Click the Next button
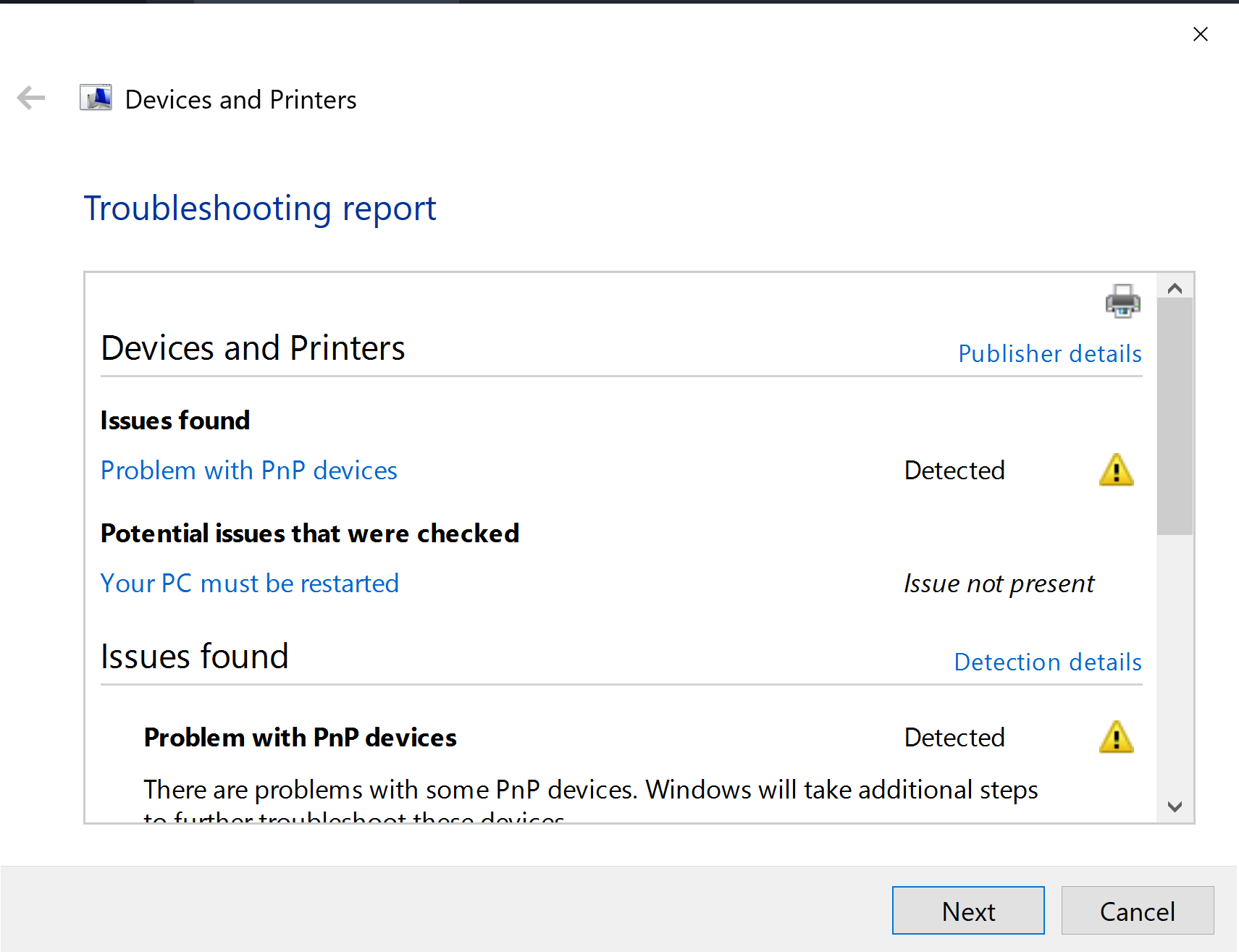1239x952 pixels. pyautogui.click(x=968, y=911)
